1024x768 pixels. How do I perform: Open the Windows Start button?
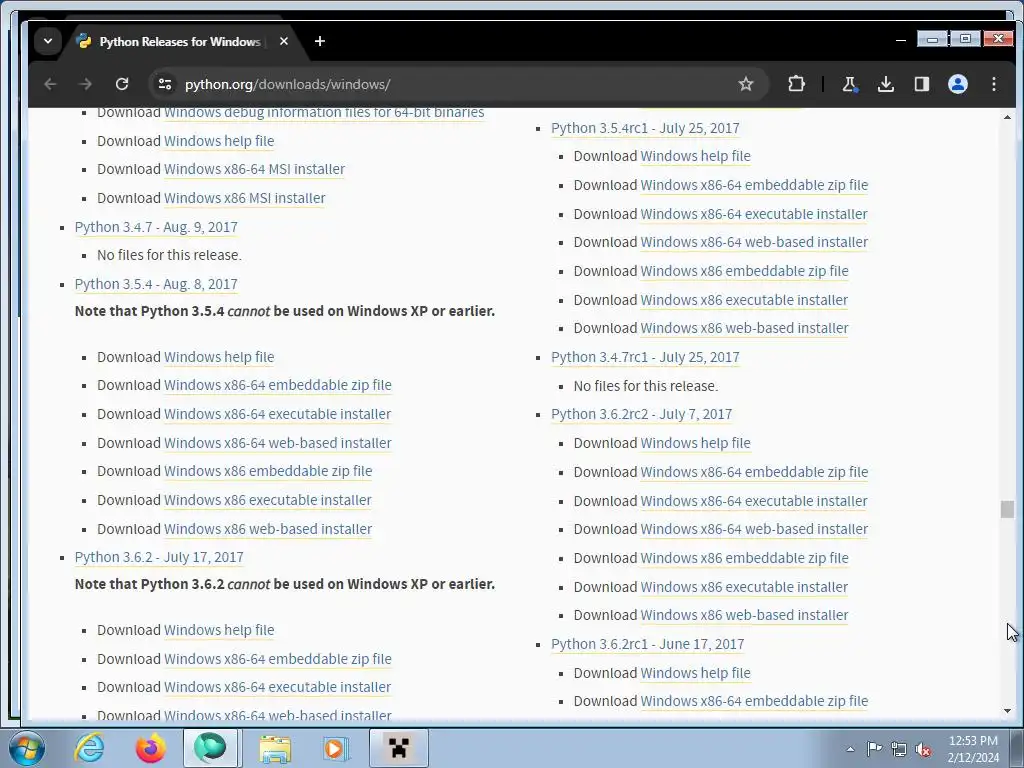click(x=27, y=748)
